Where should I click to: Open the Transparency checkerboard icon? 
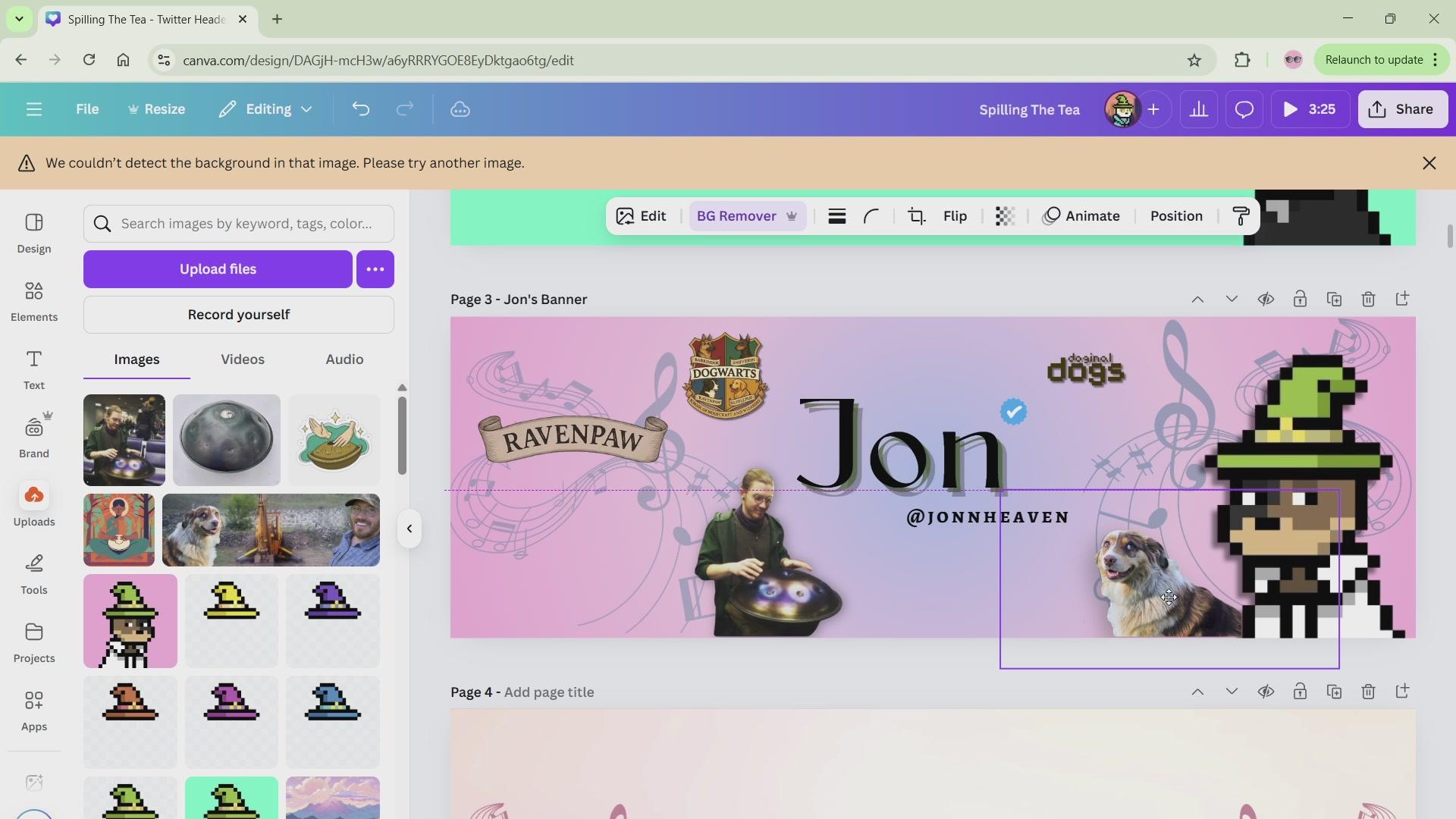tap(1005, 217)
